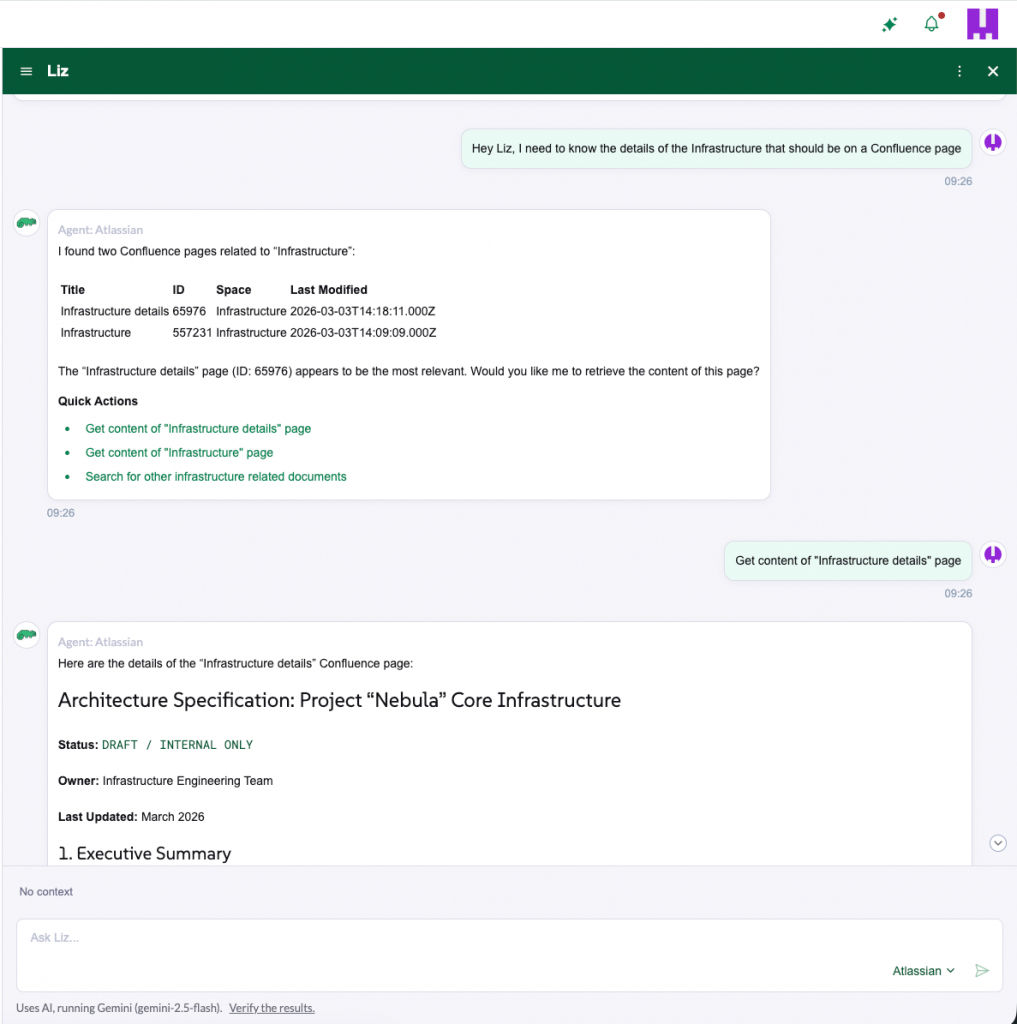This screenshot has width=1017, height=1024.
Task: Click the chevron-down button to jump to latest message
Action: 997,843
